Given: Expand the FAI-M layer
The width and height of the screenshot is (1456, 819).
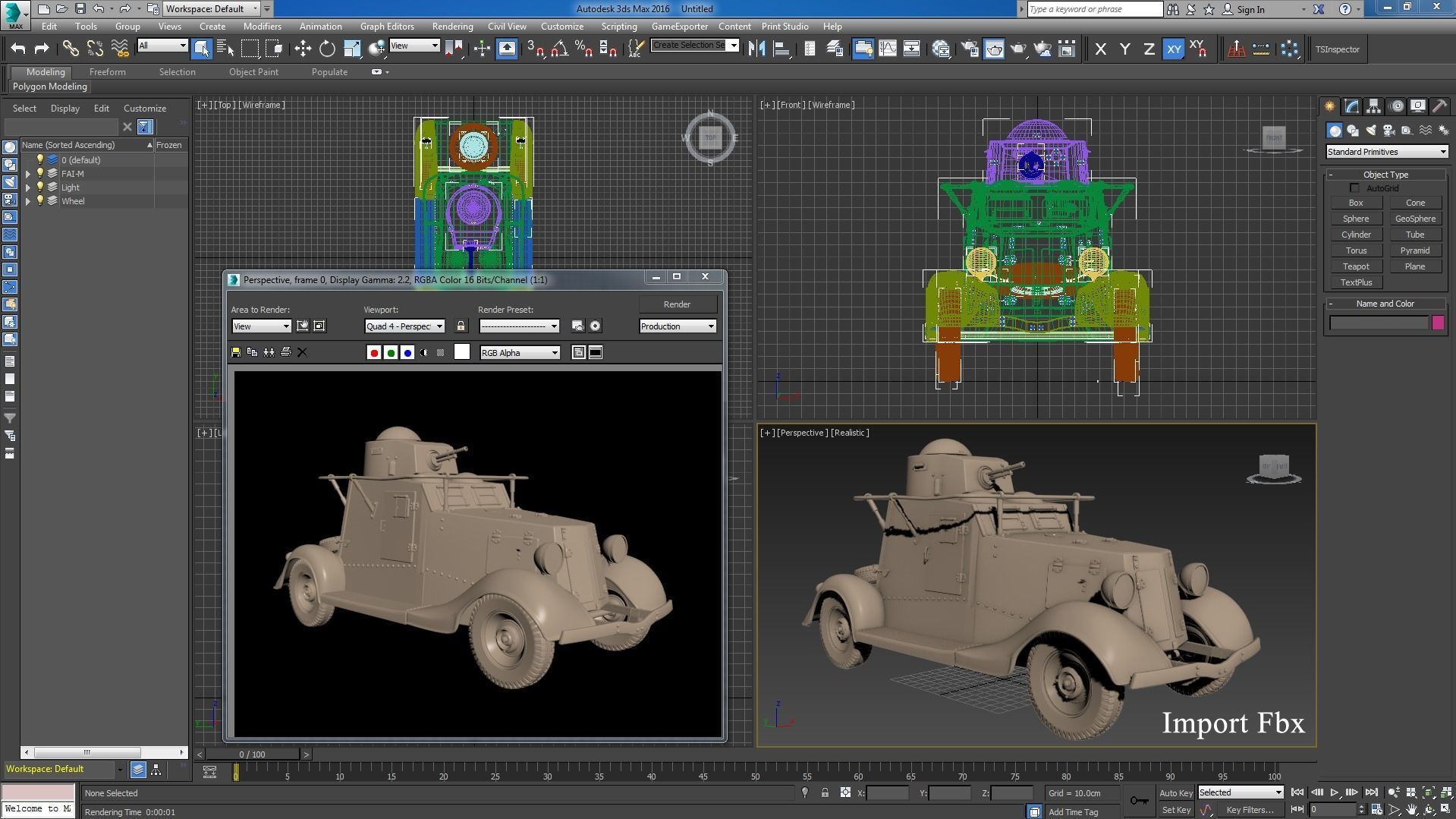Looking at the screenshot, I should (x=28, y=174).
